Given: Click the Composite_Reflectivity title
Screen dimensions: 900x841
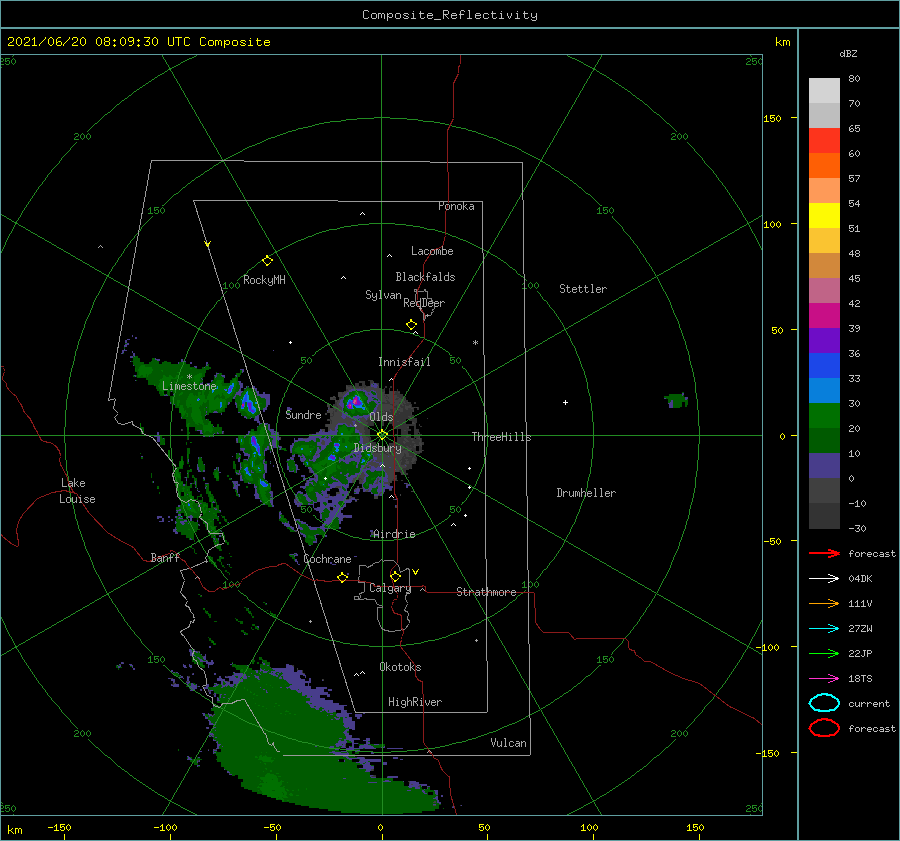Looking at the screenshot, I should tap(450, 15).
